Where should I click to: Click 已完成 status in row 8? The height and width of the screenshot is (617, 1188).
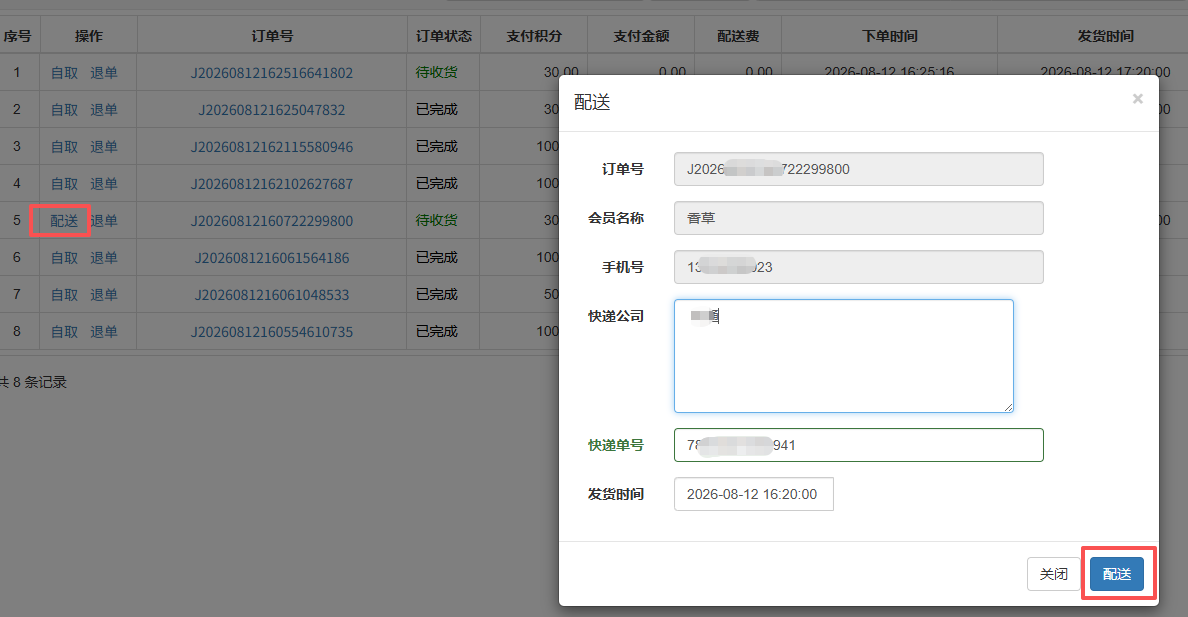point(436,332)
